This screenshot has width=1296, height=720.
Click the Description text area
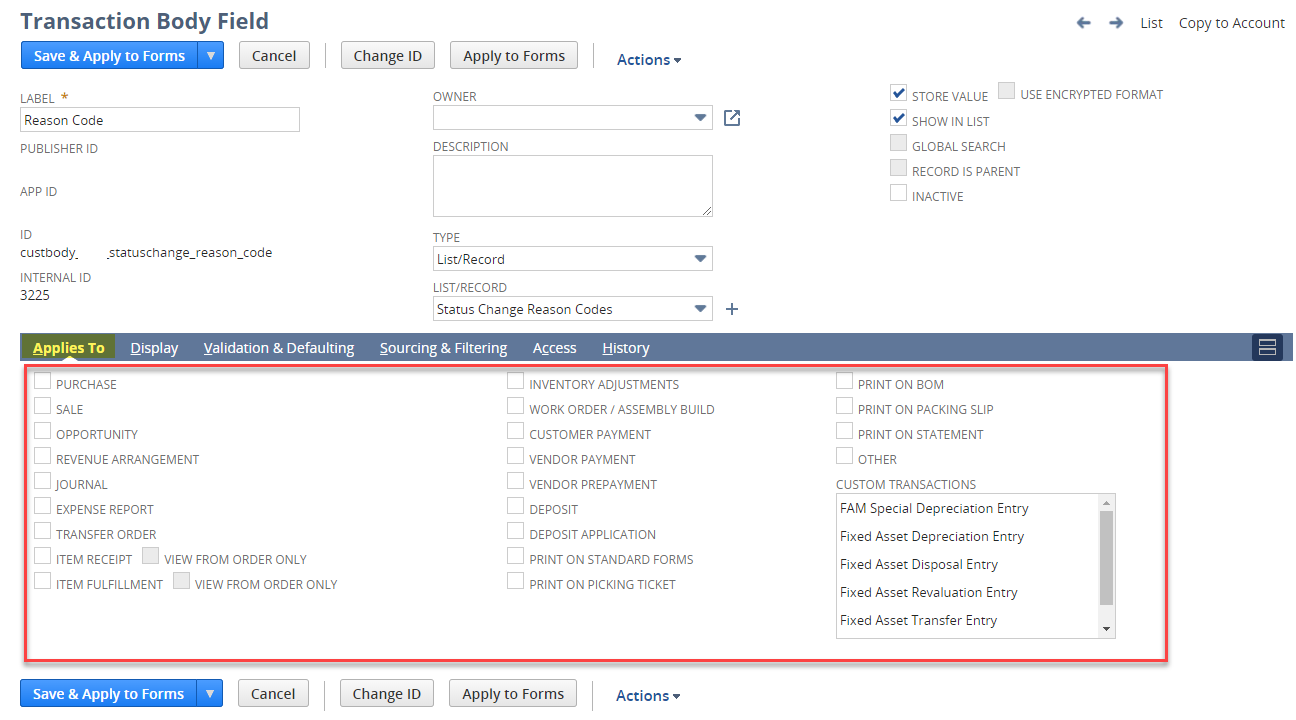[x=573, y=186]
